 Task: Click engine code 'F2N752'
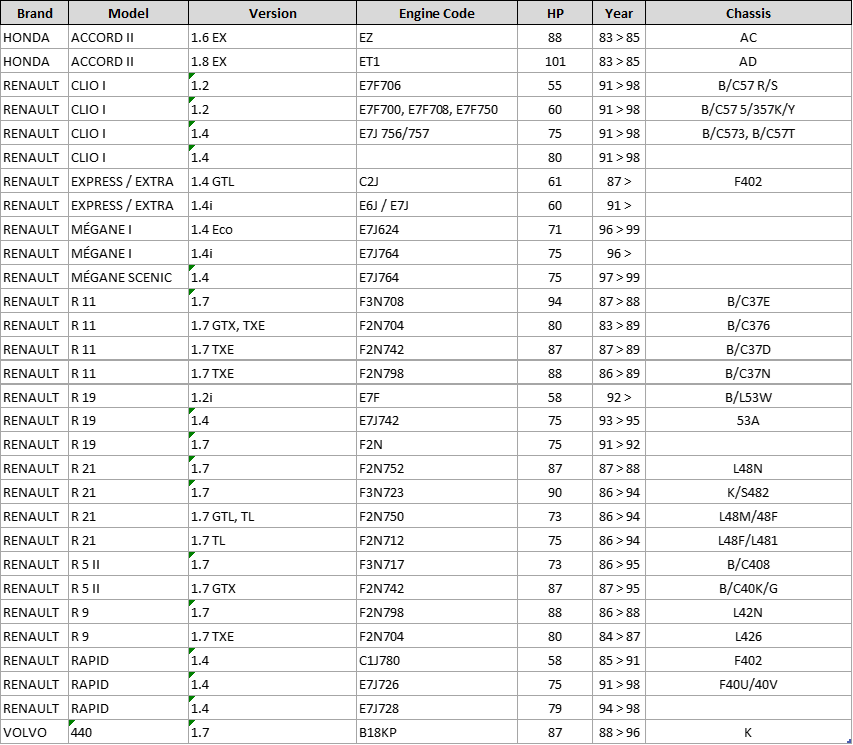coord(437,468)
